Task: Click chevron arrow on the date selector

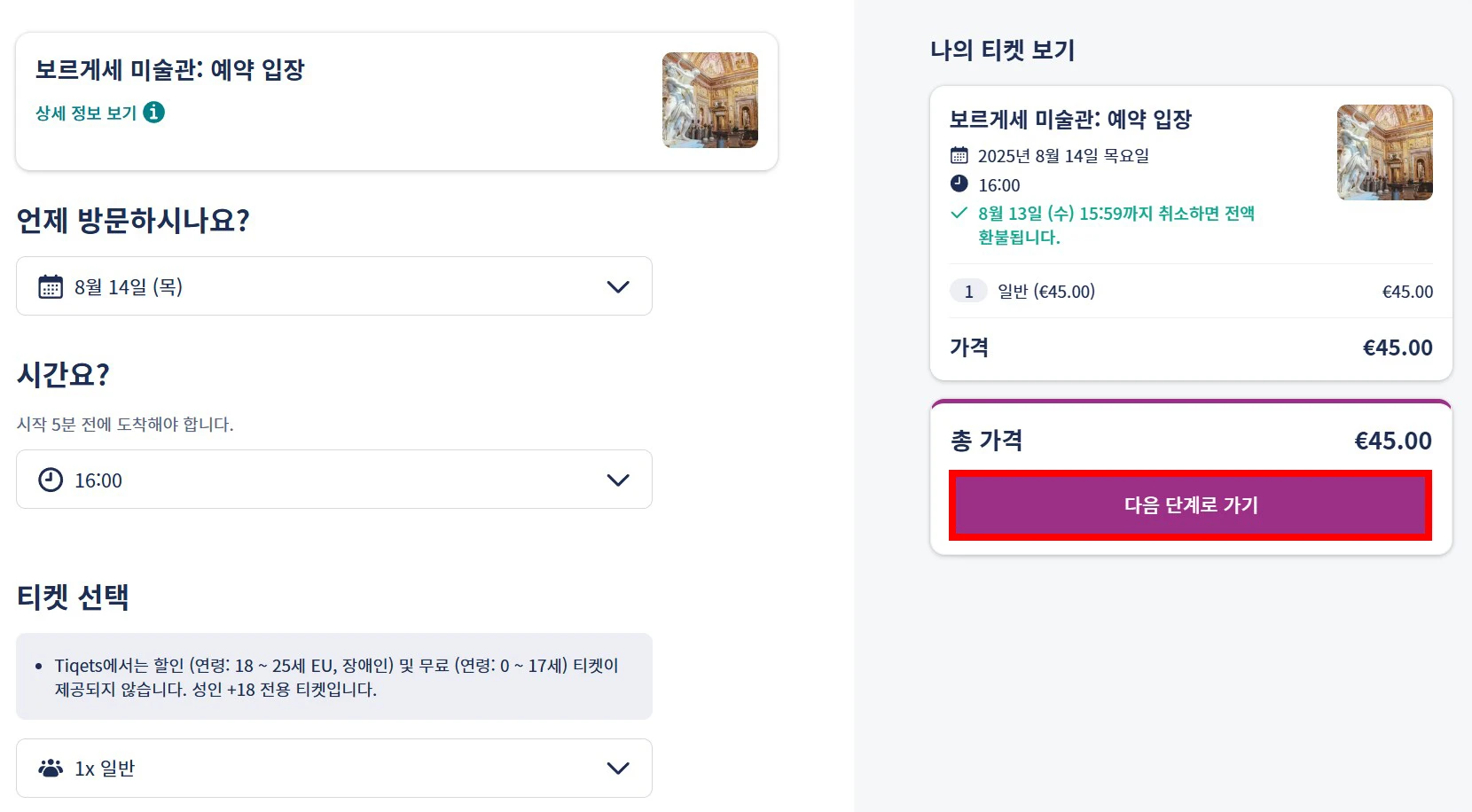Action: coord(618,286)
